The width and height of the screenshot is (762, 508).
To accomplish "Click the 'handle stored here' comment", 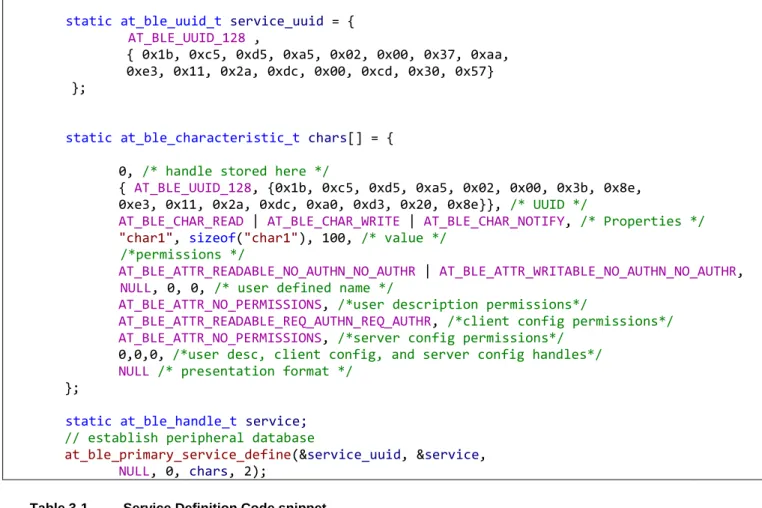I will click(x=236, y=171).
